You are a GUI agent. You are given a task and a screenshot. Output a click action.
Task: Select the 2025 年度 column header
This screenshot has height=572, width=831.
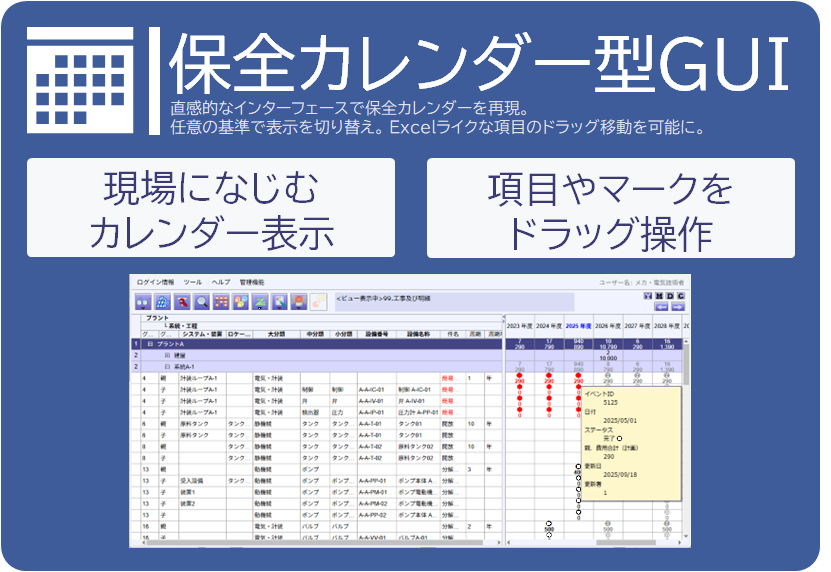pos(578,326)
